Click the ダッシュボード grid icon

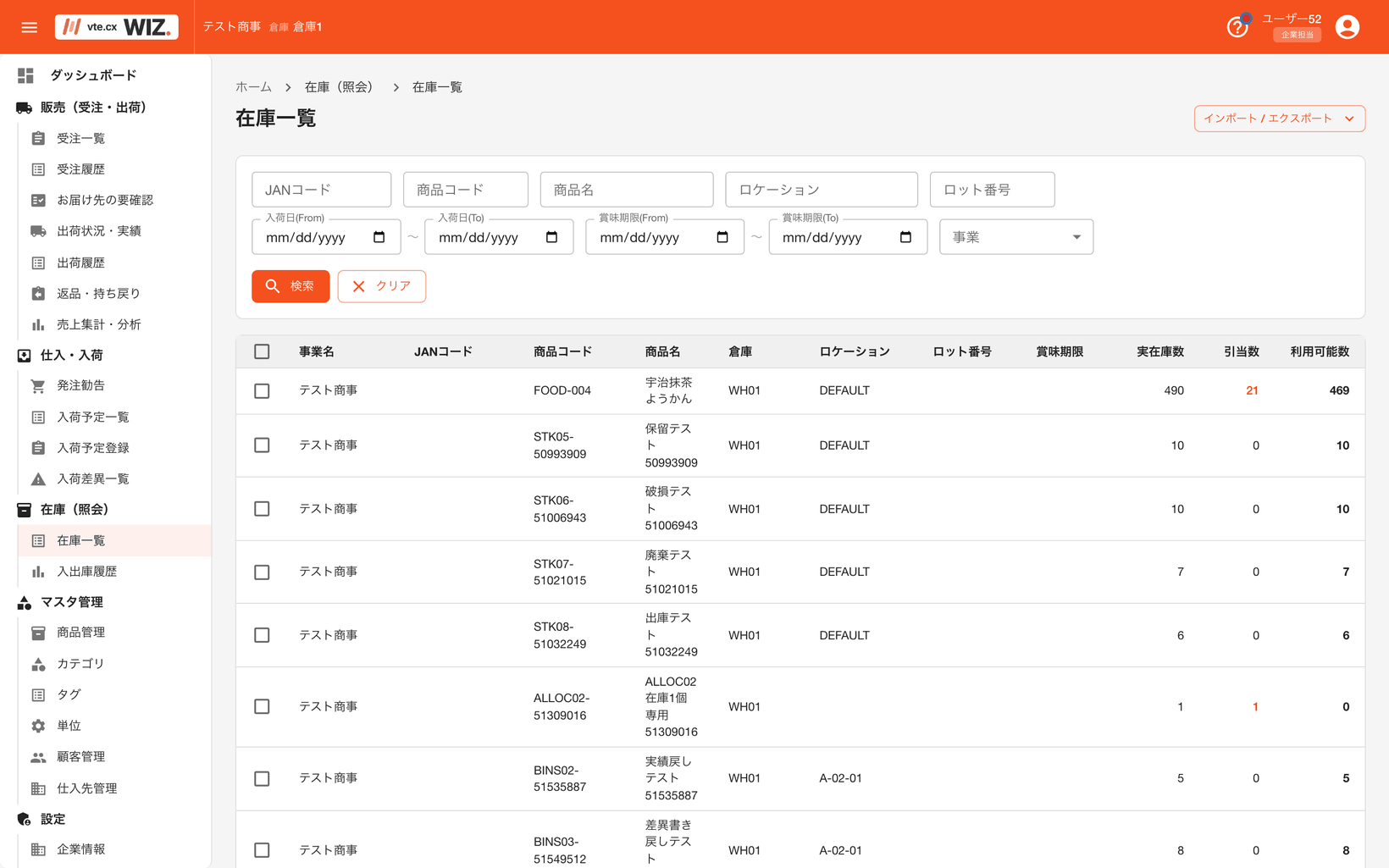coord(25,75)
